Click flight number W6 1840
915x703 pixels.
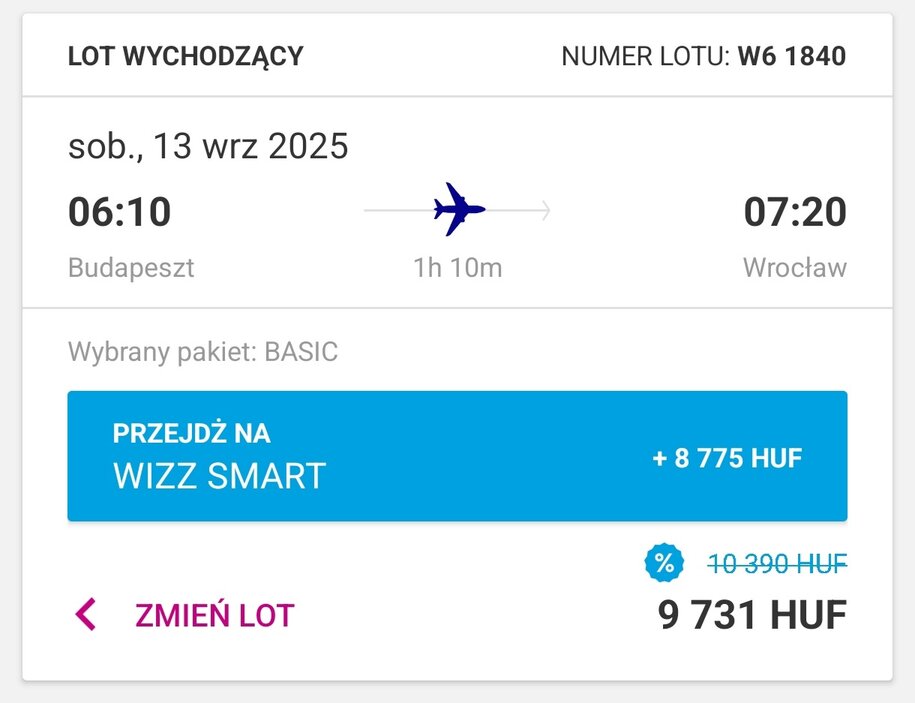[792, 57]
